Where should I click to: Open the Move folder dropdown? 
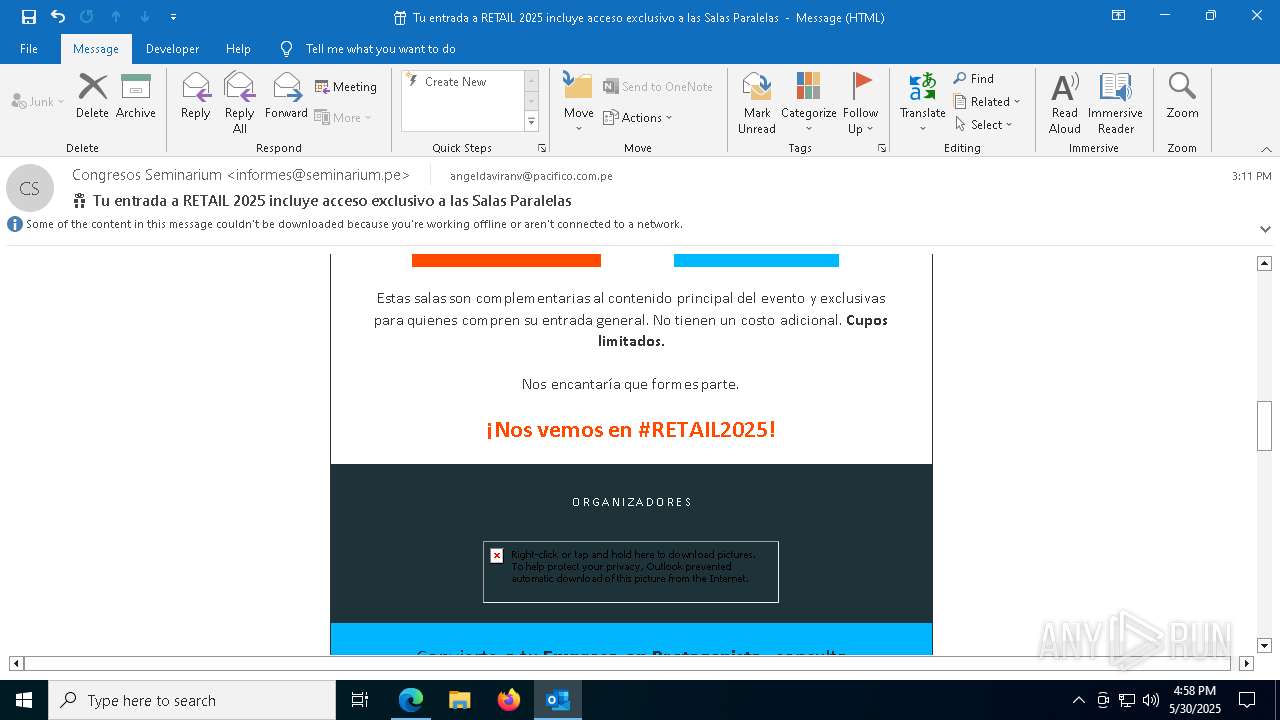click(578, 102)
